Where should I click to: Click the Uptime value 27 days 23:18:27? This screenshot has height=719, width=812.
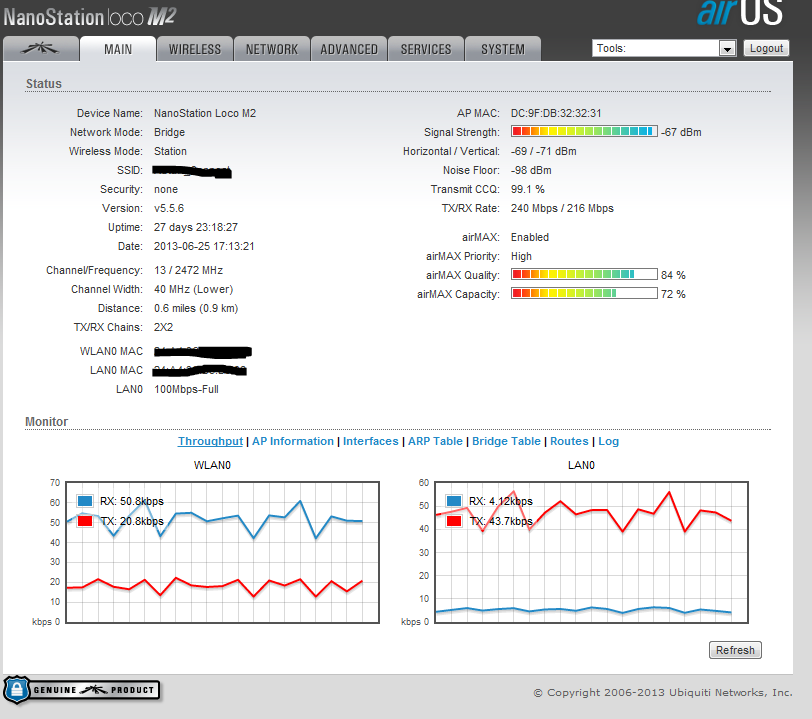(x=196, y=227)
